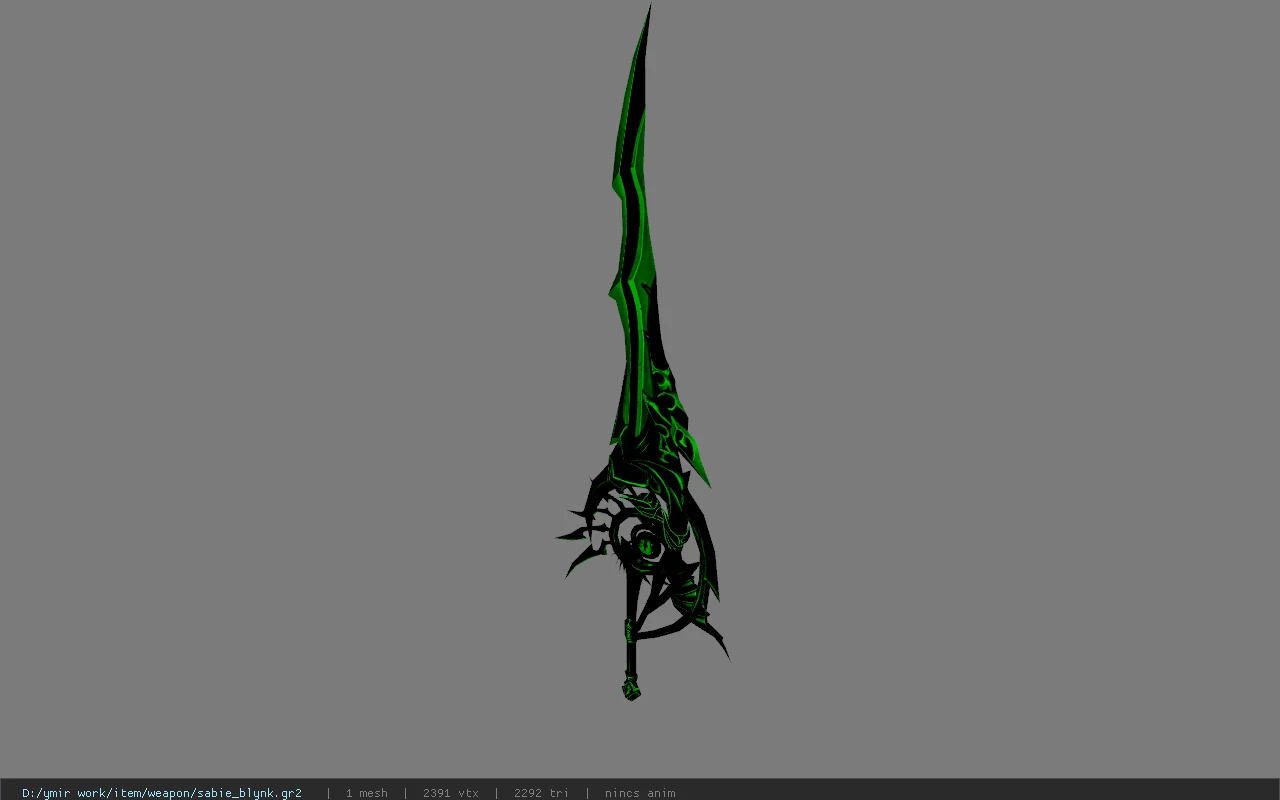Click the pommel at sword bottom
The height and width of the screenshot is (800, 1280).
pos(632,689)
